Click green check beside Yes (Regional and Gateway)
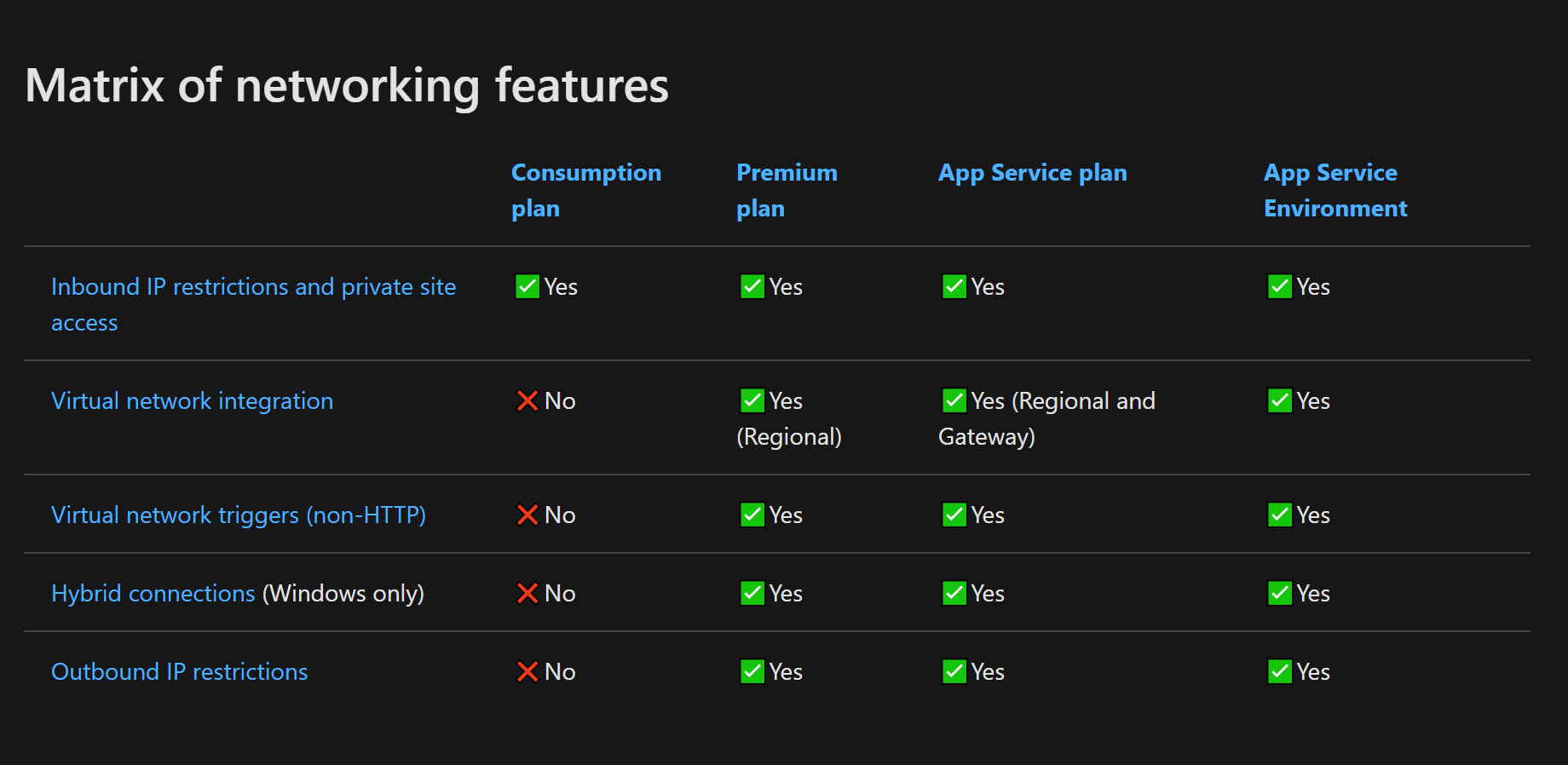The height and width of the screenshot is (765, 1568). coord(954,400)
